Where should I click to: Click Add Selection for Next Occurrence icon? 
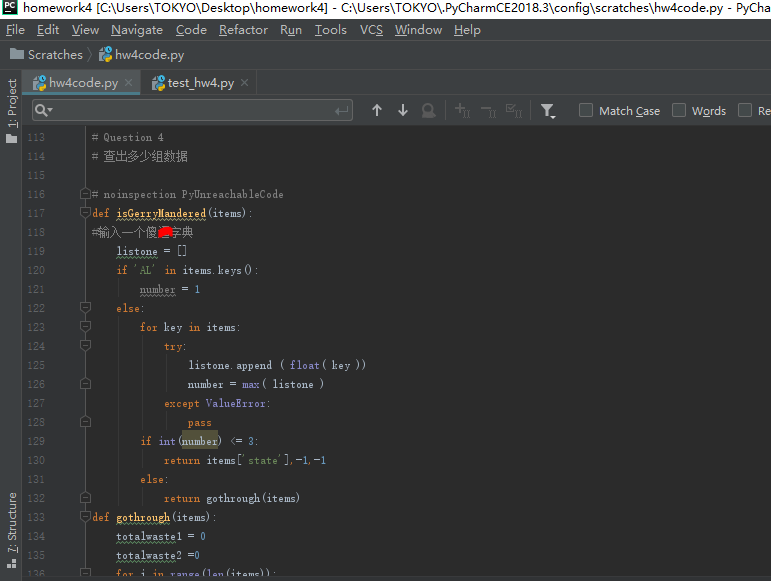point(462,111)
